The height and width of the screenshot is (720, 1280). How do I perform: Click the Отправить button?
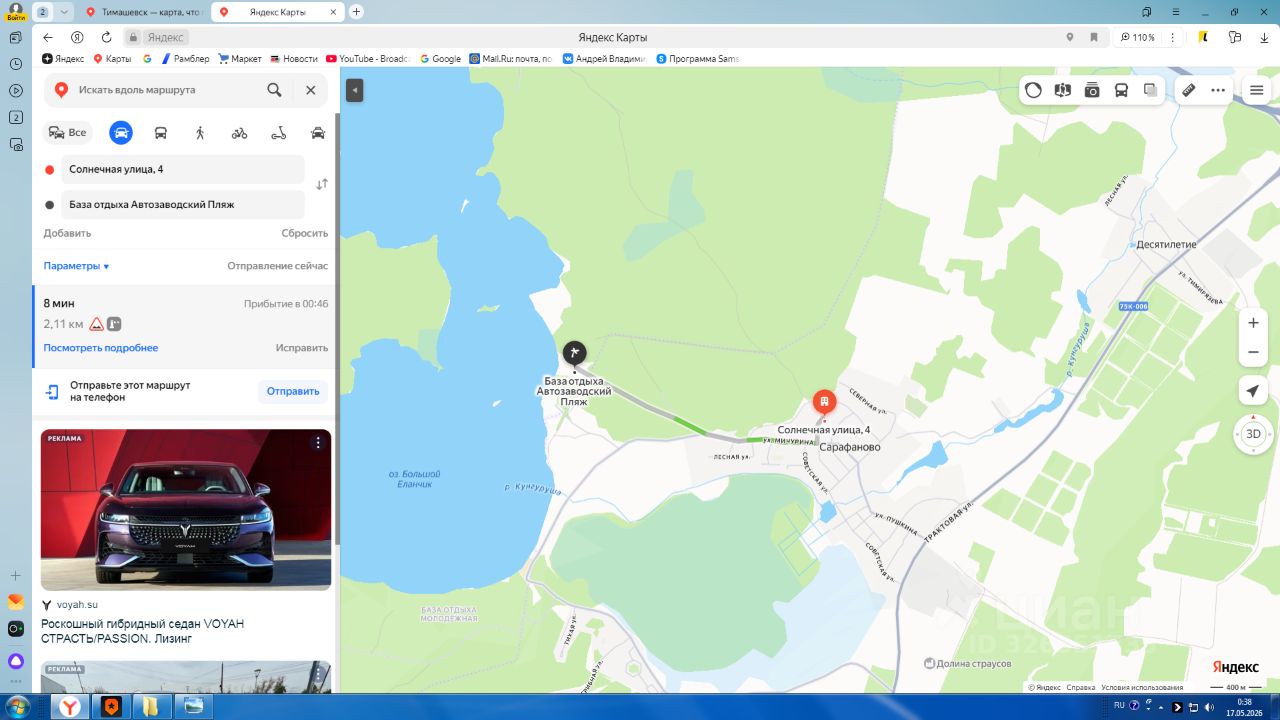coord(293,391)
